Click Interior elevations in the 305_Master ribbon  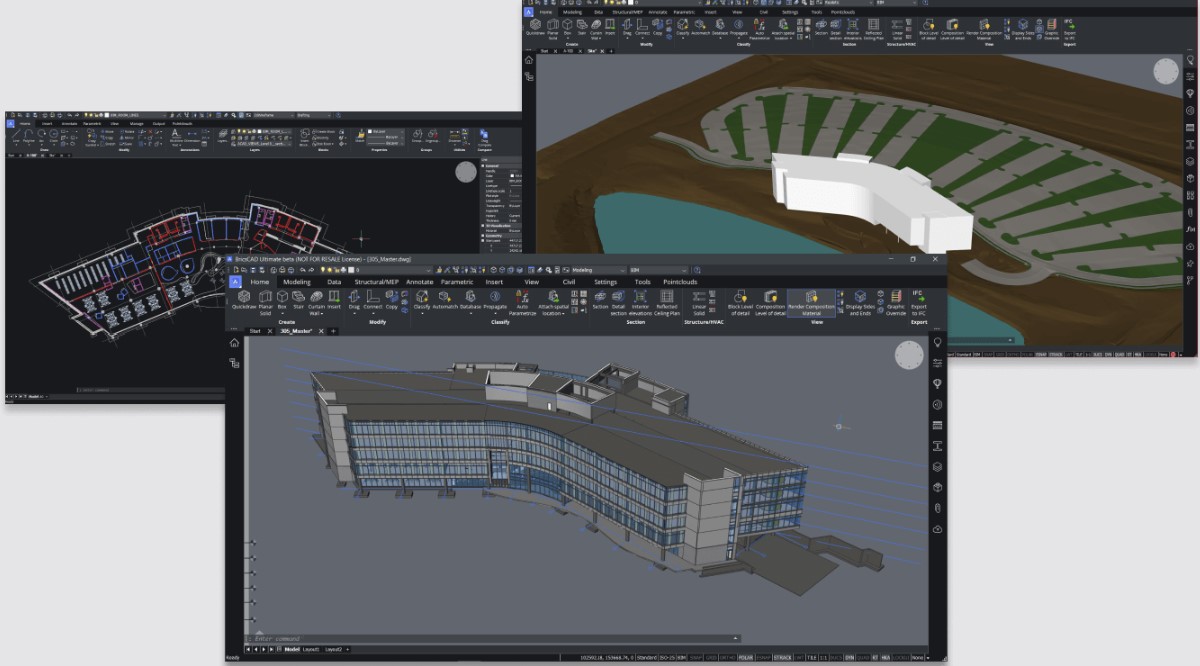coord(641,302)
